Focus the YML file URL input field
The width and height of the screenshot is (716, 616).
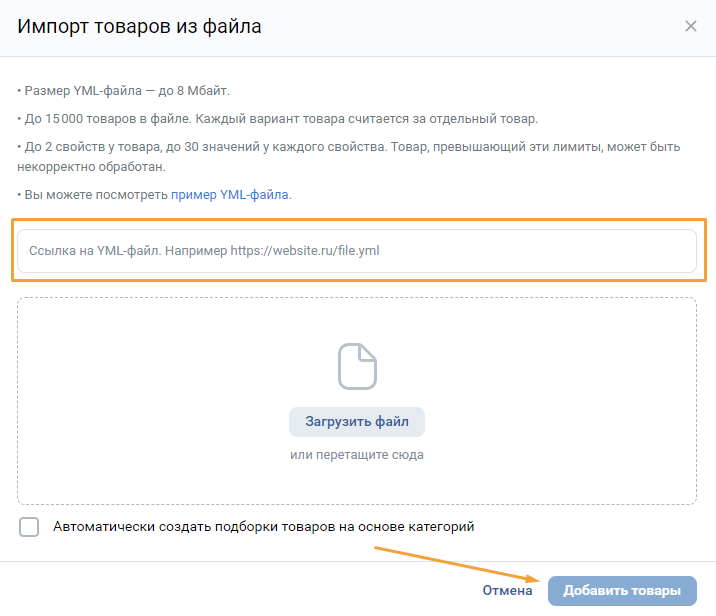click(x=356, y=251)
